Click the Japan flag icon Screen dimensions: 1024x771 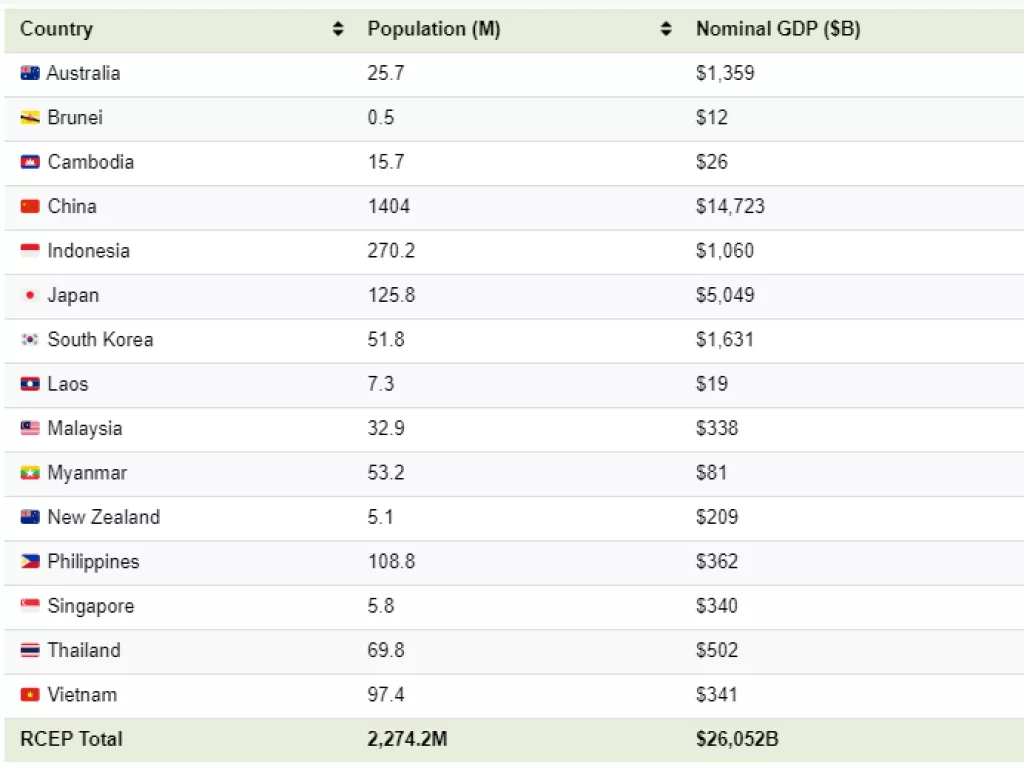[x=30, y=295]
